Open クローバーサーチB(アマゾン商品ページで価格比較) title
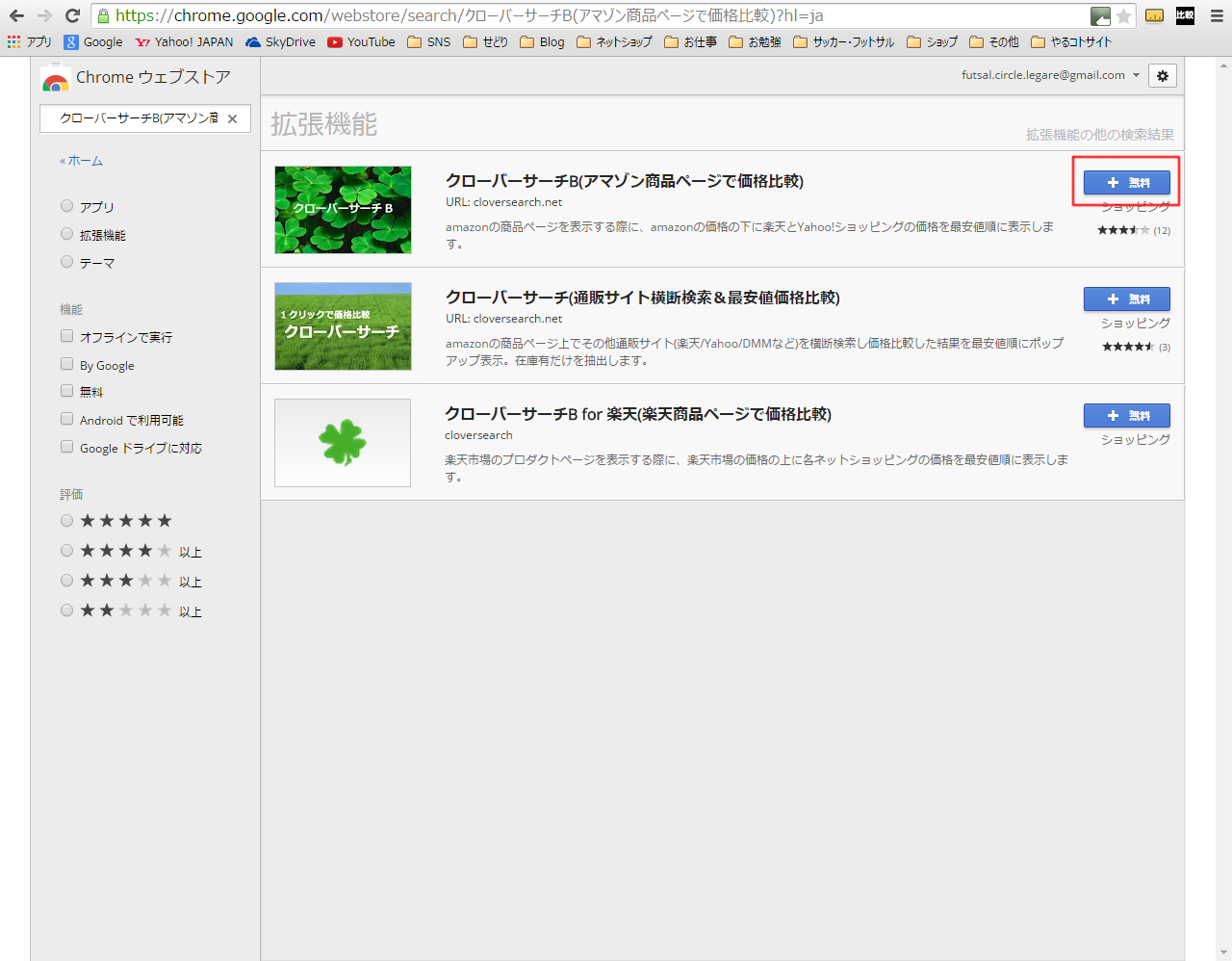The width and height of the screenshot is (1232, 961). [x=625, y=181]
